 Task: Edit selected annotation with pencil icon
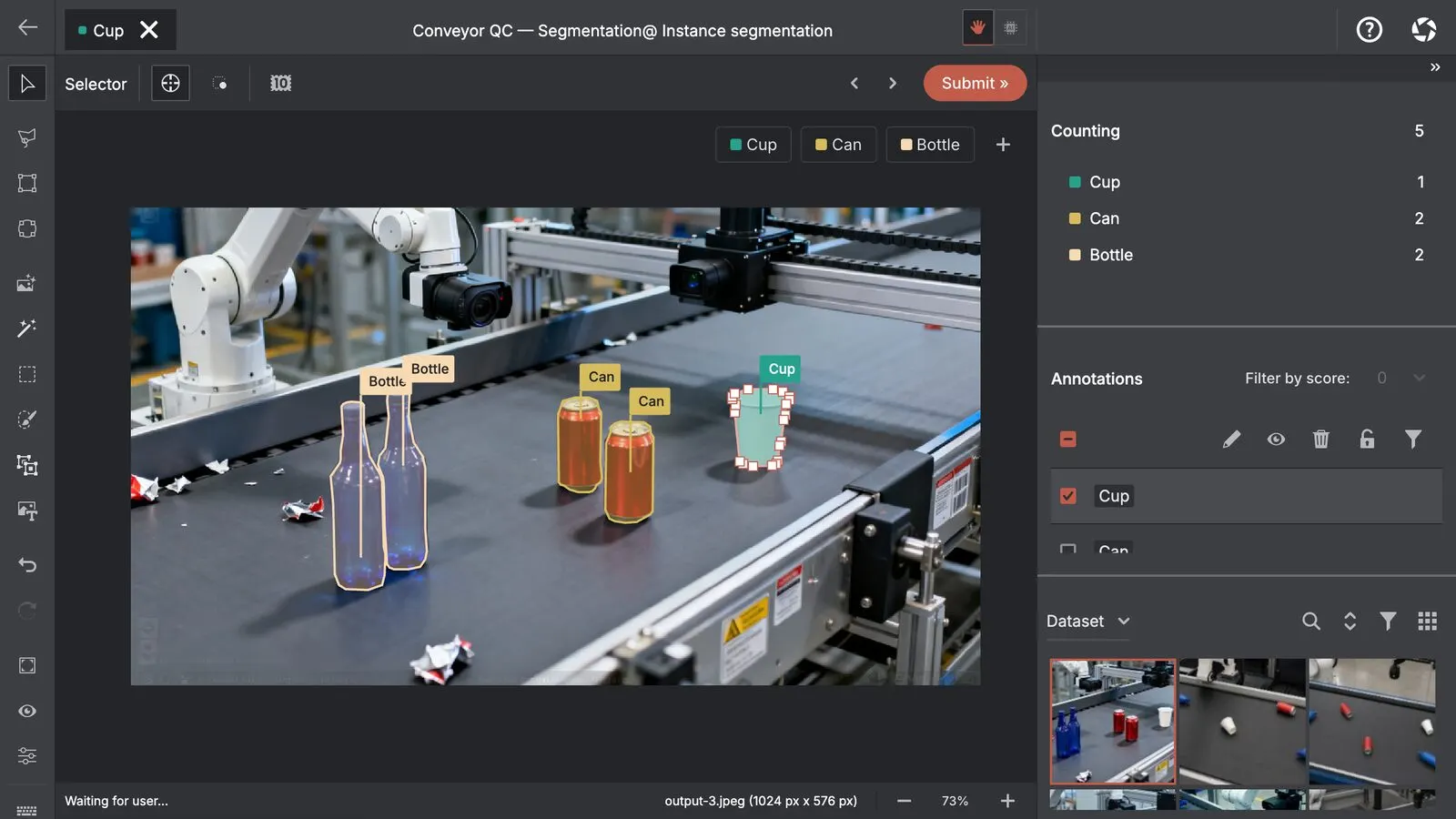[1231, 440]
